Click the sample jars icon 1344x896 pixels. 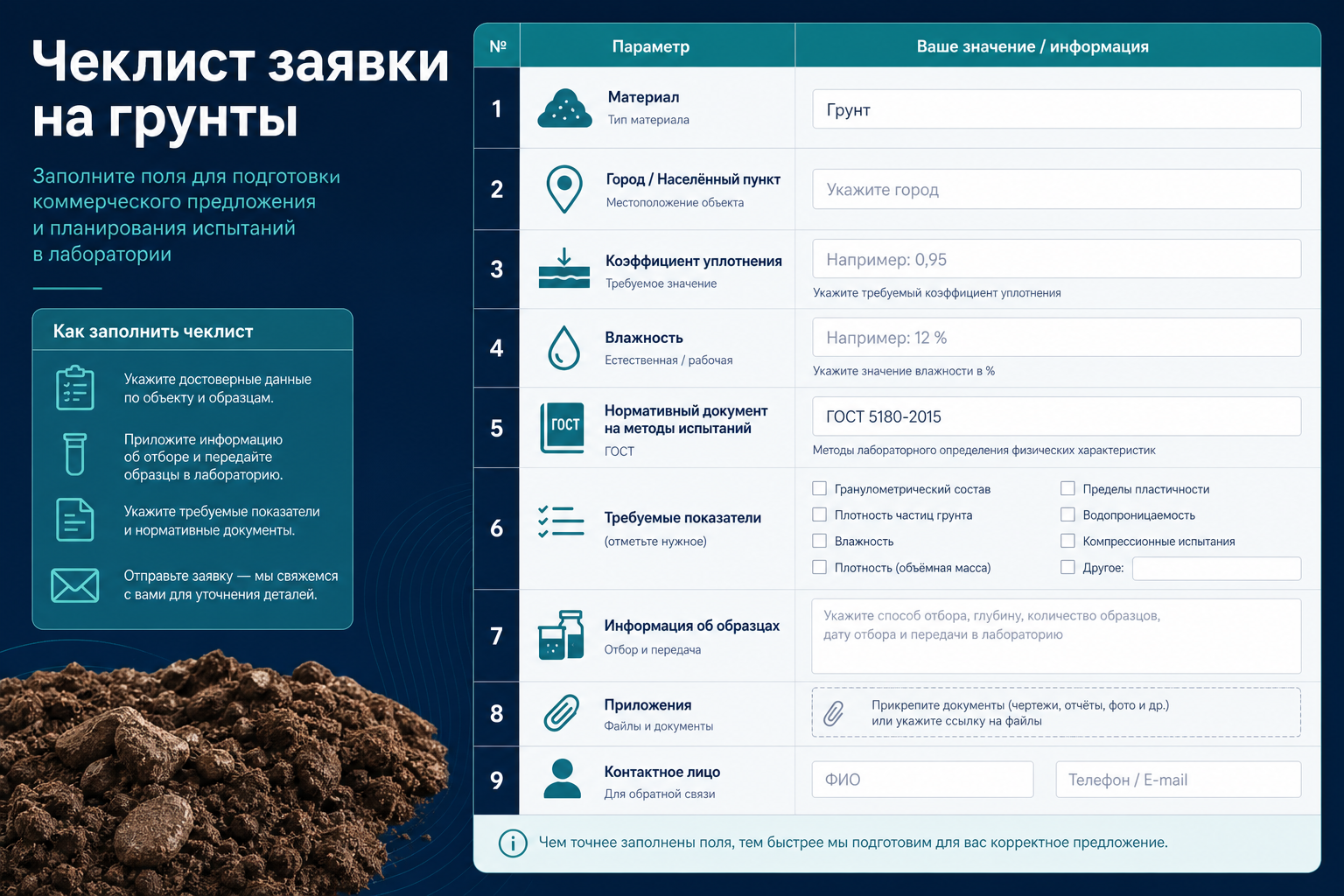coord(561,635)
